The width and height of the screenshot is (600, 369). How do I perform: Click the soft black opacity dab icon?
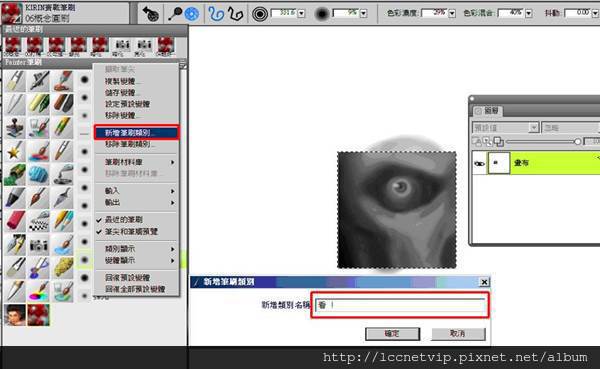click(322, 14)
